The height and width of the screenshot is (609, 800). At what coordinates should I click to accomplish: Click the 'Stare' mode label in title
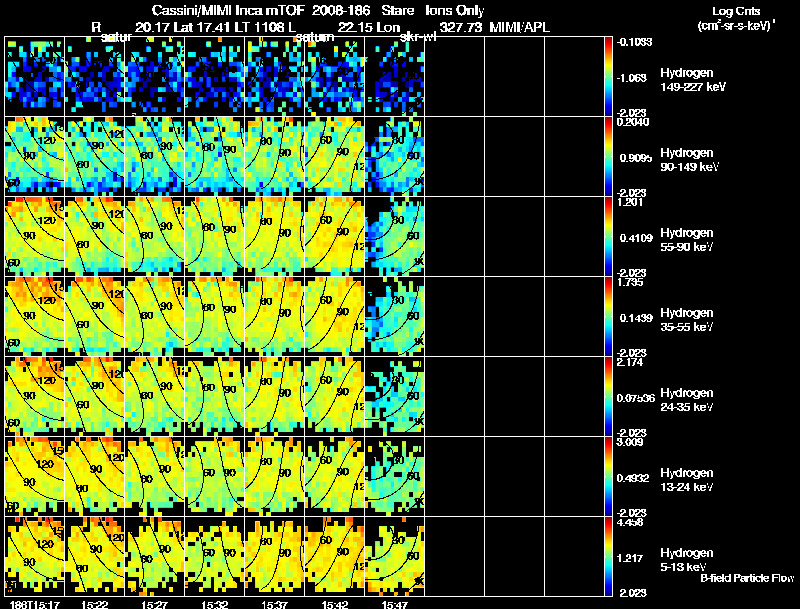coord(397,11)
